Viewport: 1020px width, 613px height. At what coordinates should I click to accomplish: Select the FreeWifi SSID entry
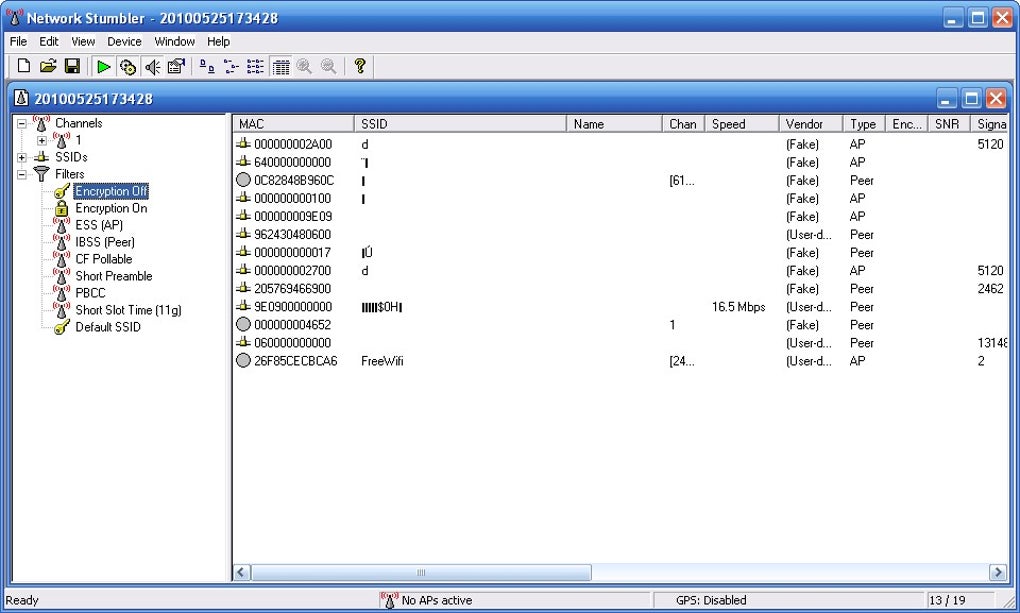point(382,361)
